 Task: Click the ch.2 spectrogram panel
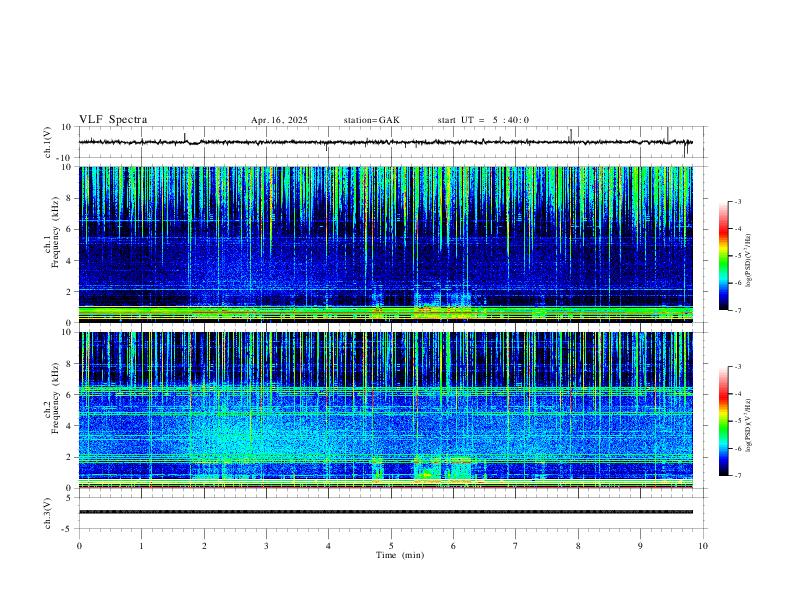pyautogui.click(x=386, y=410)
